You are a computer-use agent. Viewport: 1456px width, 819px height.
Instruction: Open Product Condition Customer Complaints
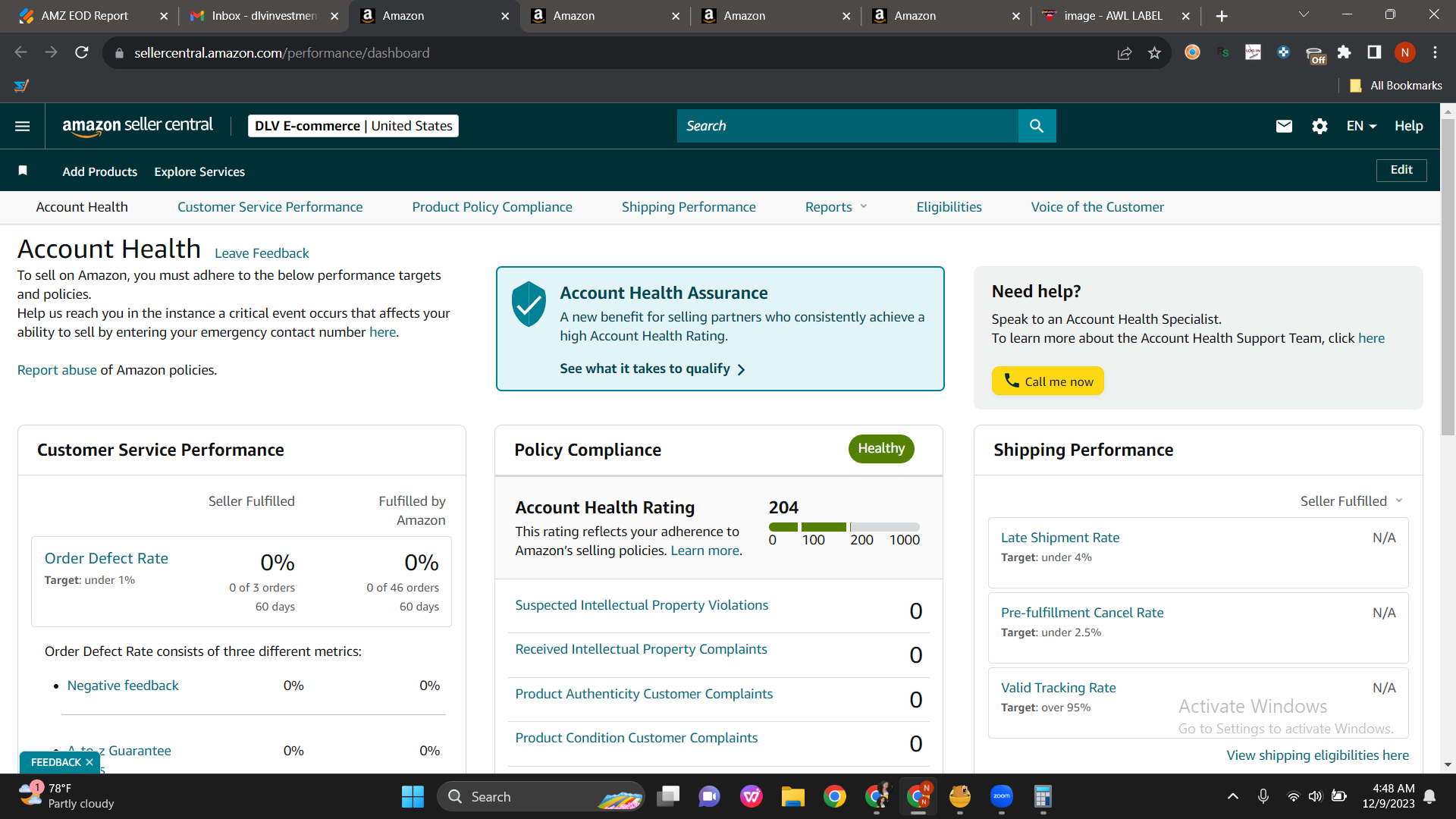[636, 738]
